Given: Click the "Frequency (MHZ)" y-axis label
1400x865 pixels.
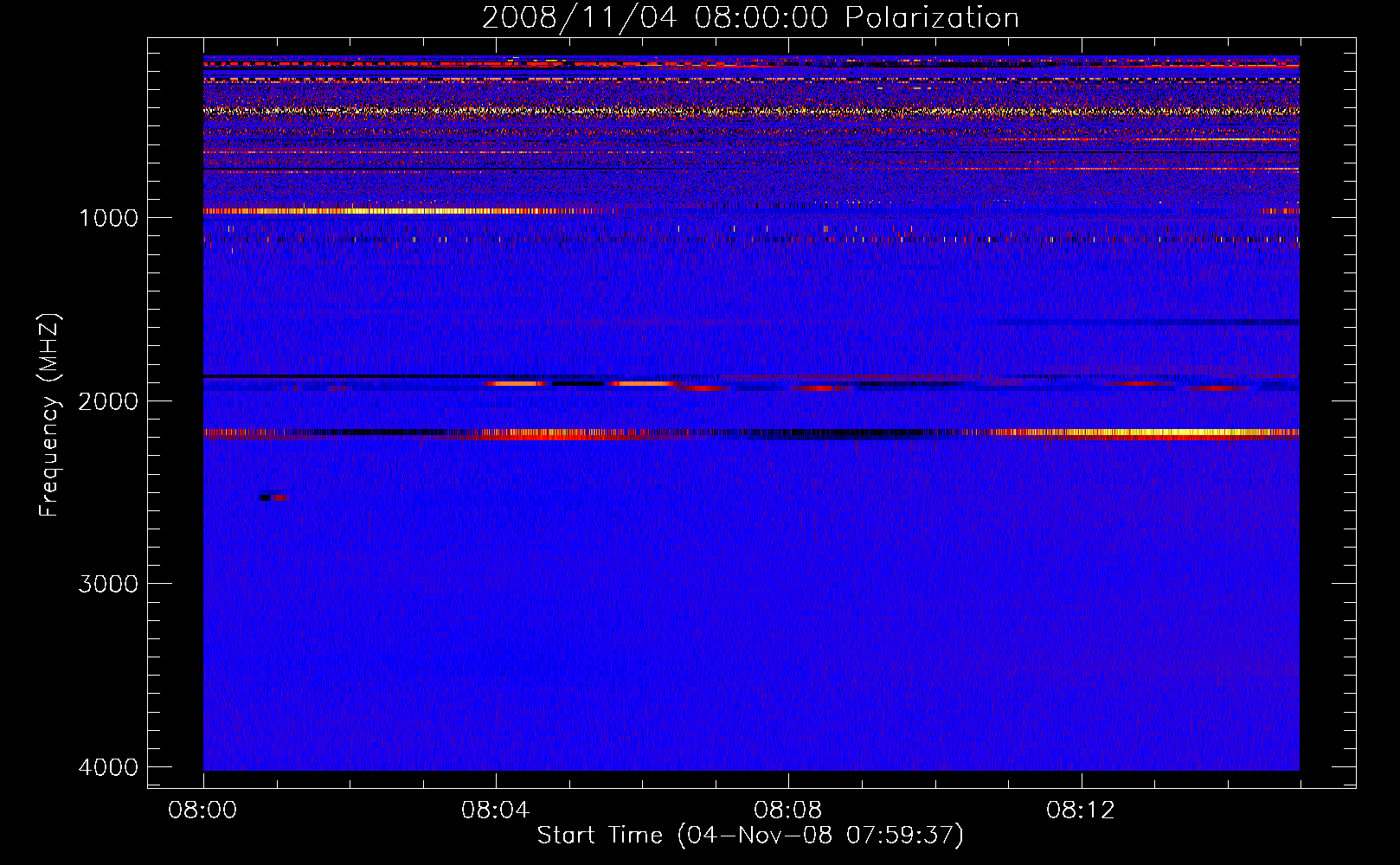Looking at the screenshot, I should click(x=50, y=415).
